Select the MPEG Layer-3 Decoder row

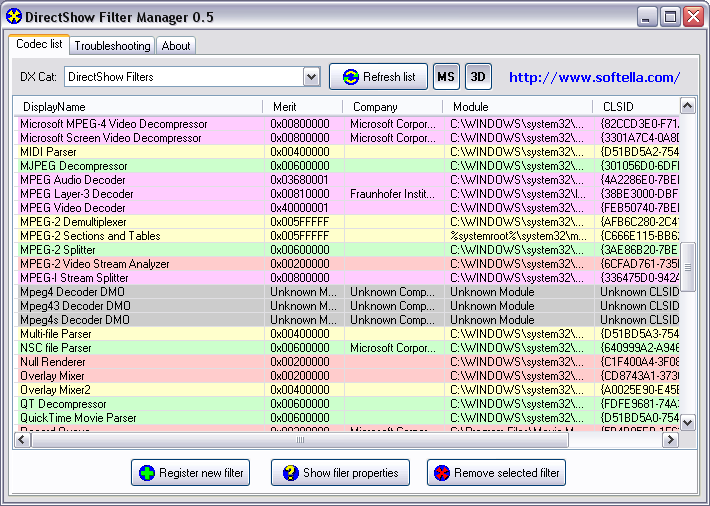click(349, 194)
